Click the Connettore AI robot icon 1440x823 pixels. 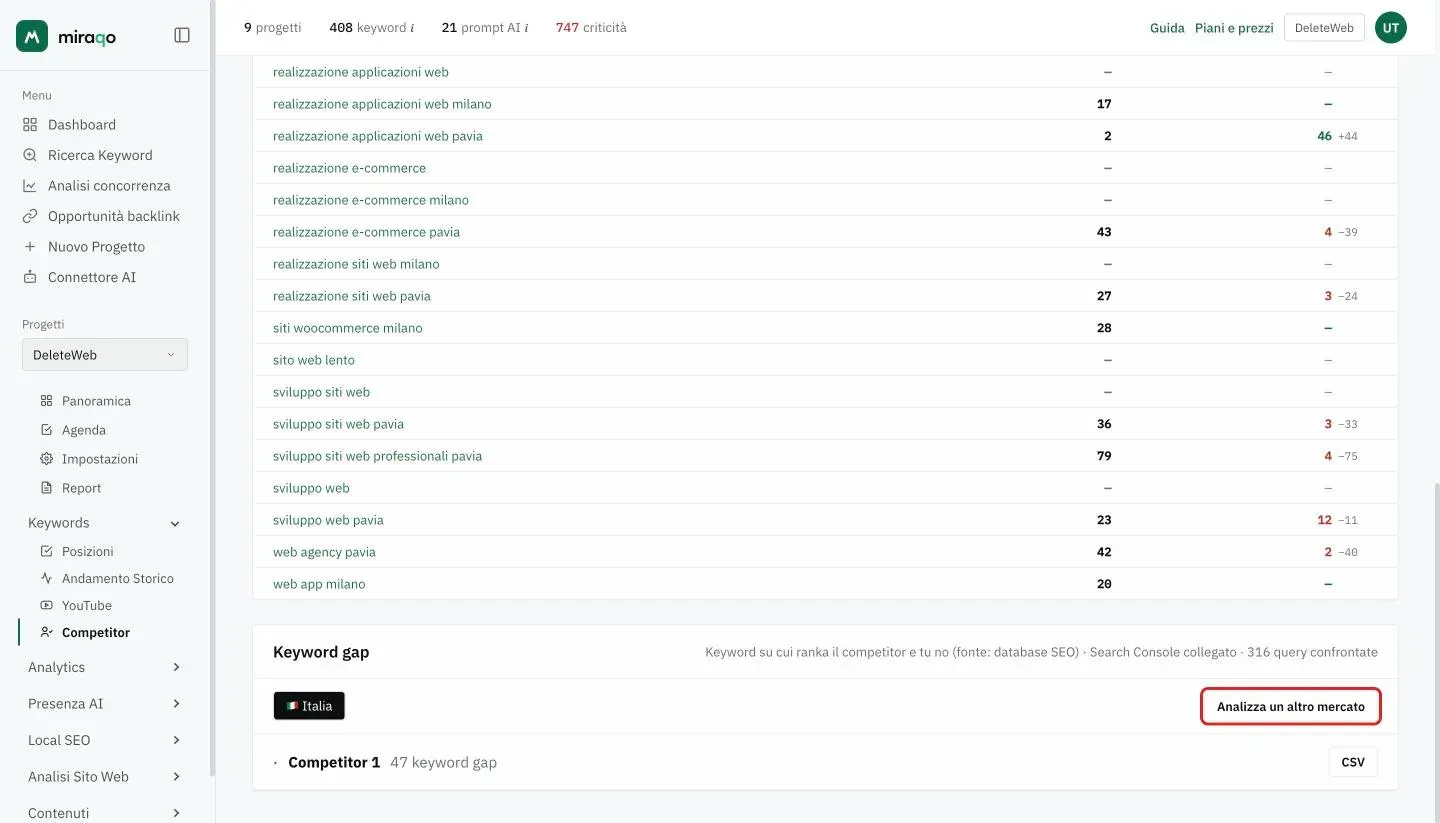[30, 277]
